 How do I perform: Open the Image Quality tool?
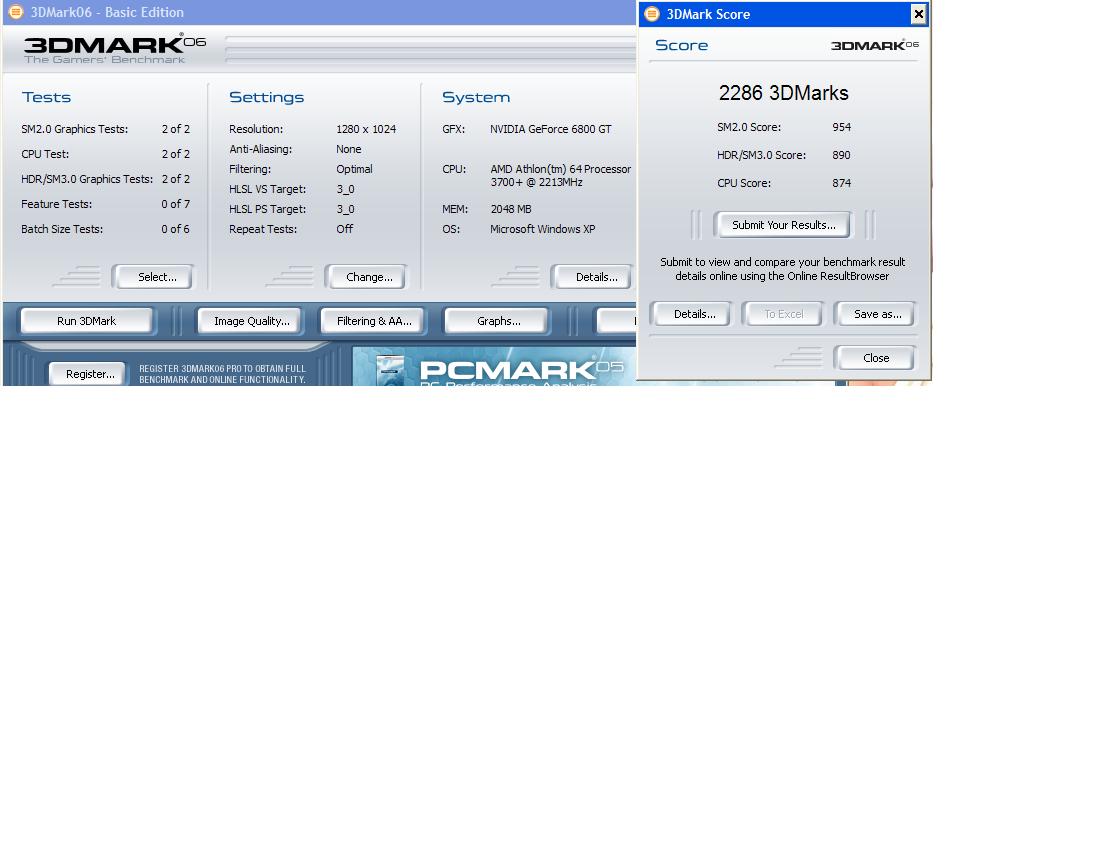tap(250, 321)
